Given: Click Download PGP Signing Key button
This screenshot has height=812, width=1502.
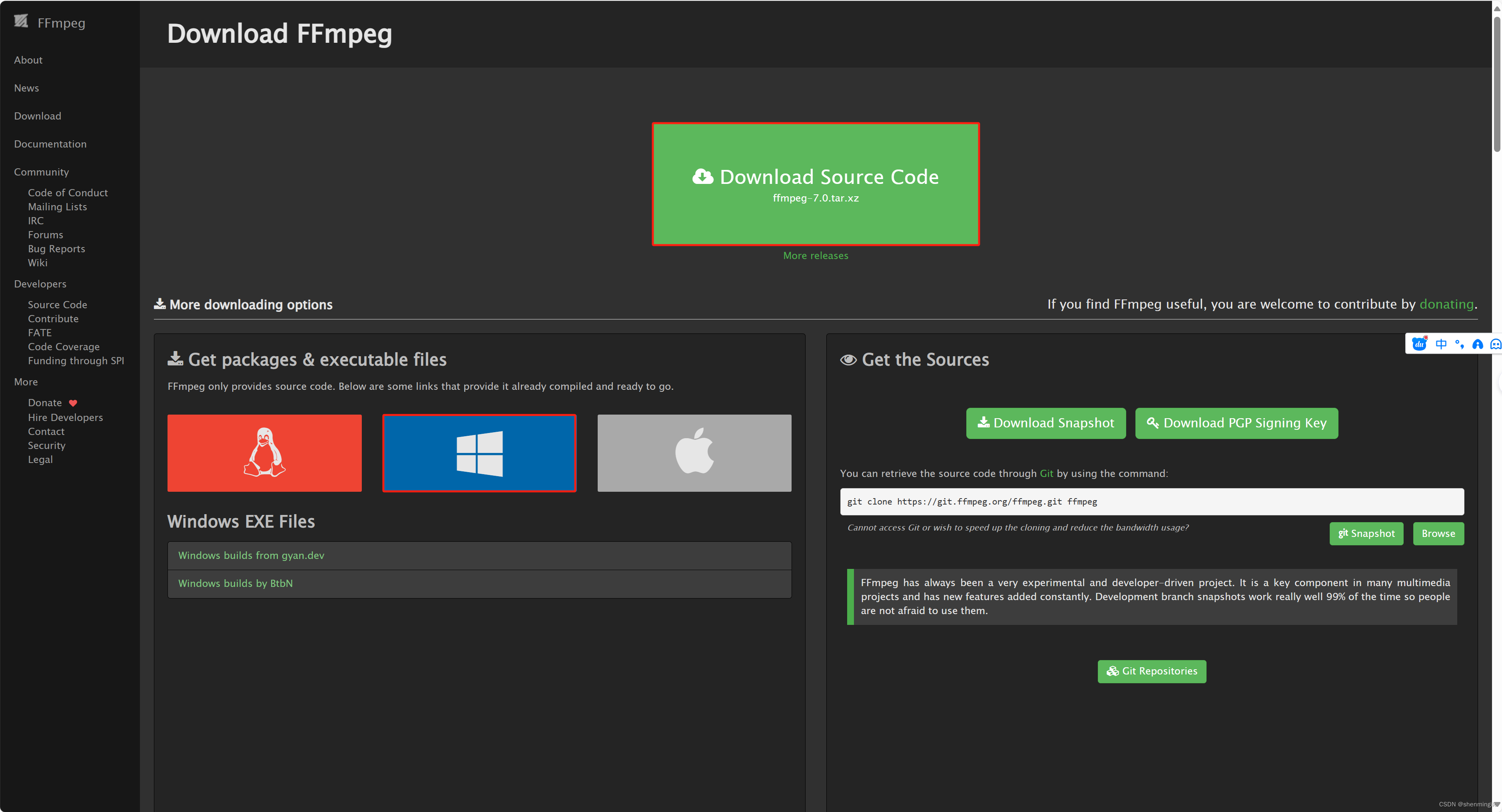Looking at the screenshot, I should [x=1236, y=423].
